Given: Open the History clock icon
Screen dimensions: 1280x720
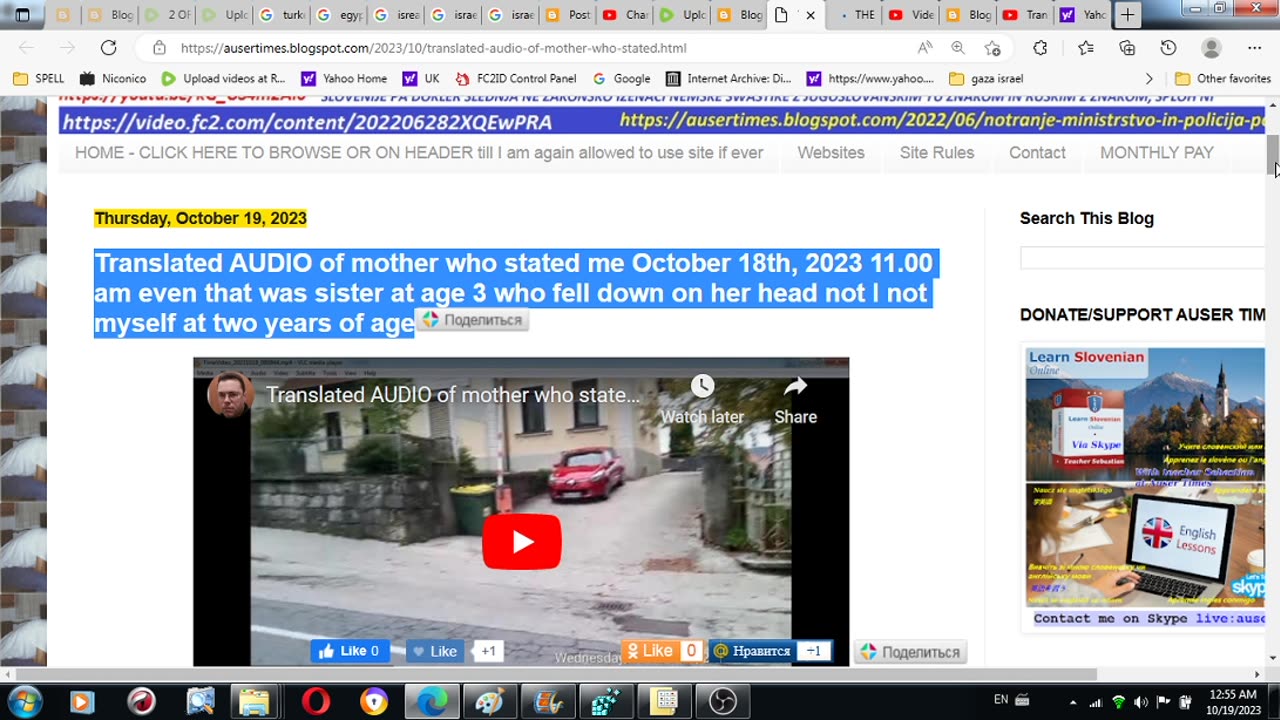Looking at the screenshot, I should point(1168,47).
